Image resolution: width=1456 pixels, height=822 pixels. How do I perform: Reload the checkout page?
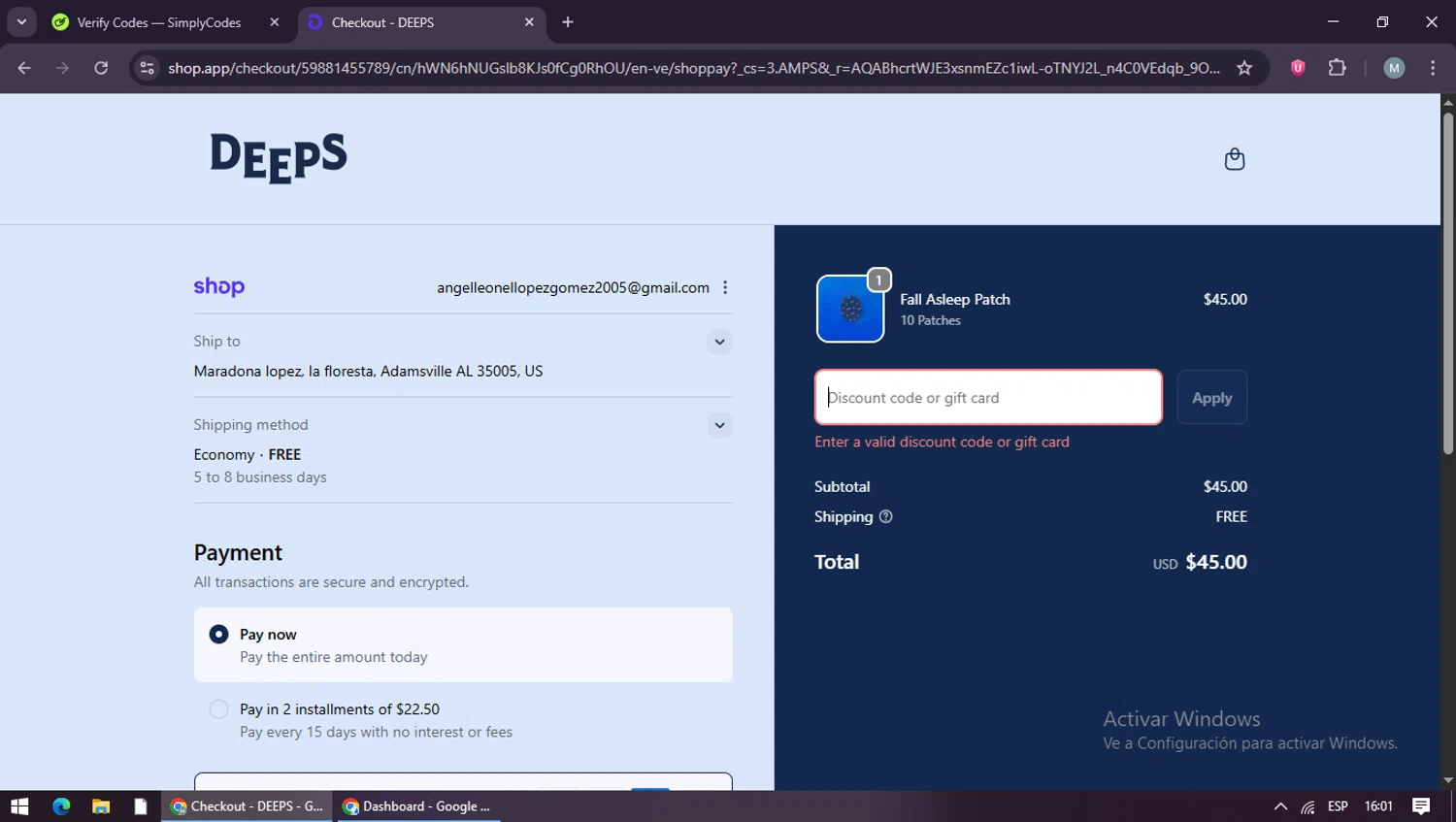point(101,68)
